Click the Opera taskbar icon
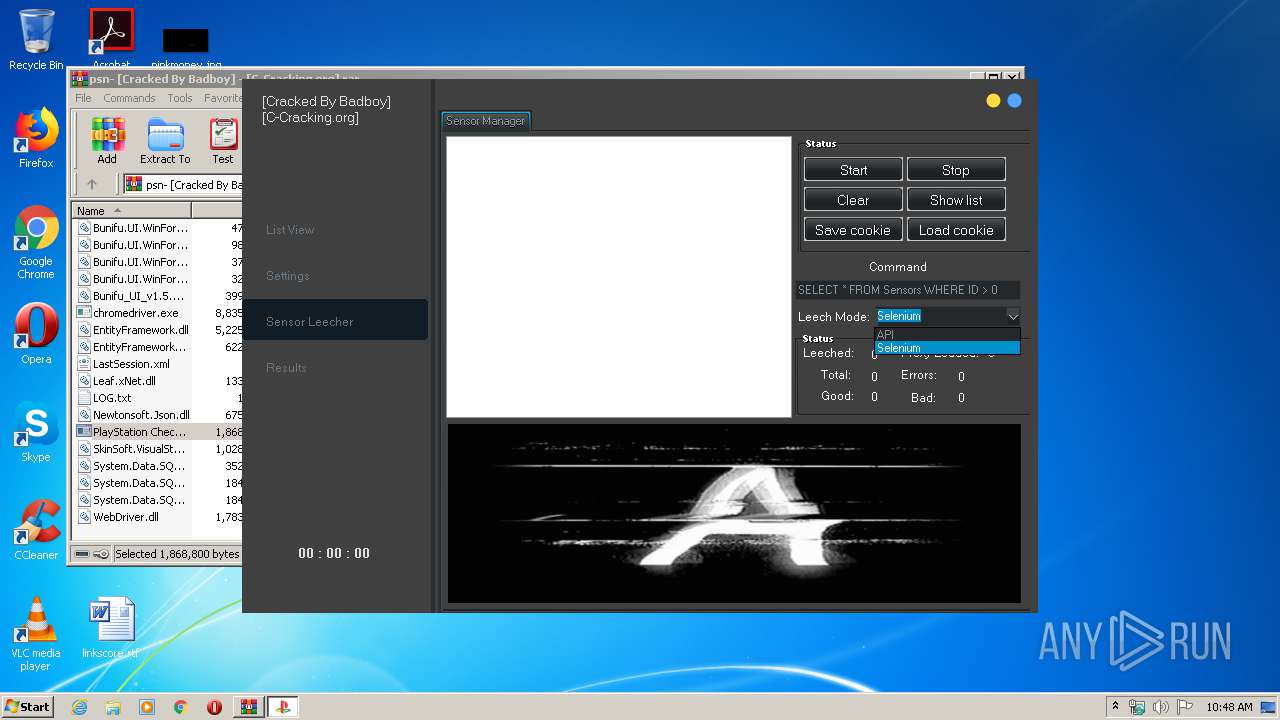The height and width of the screenshot is (720, 1280). pos(214,707)
